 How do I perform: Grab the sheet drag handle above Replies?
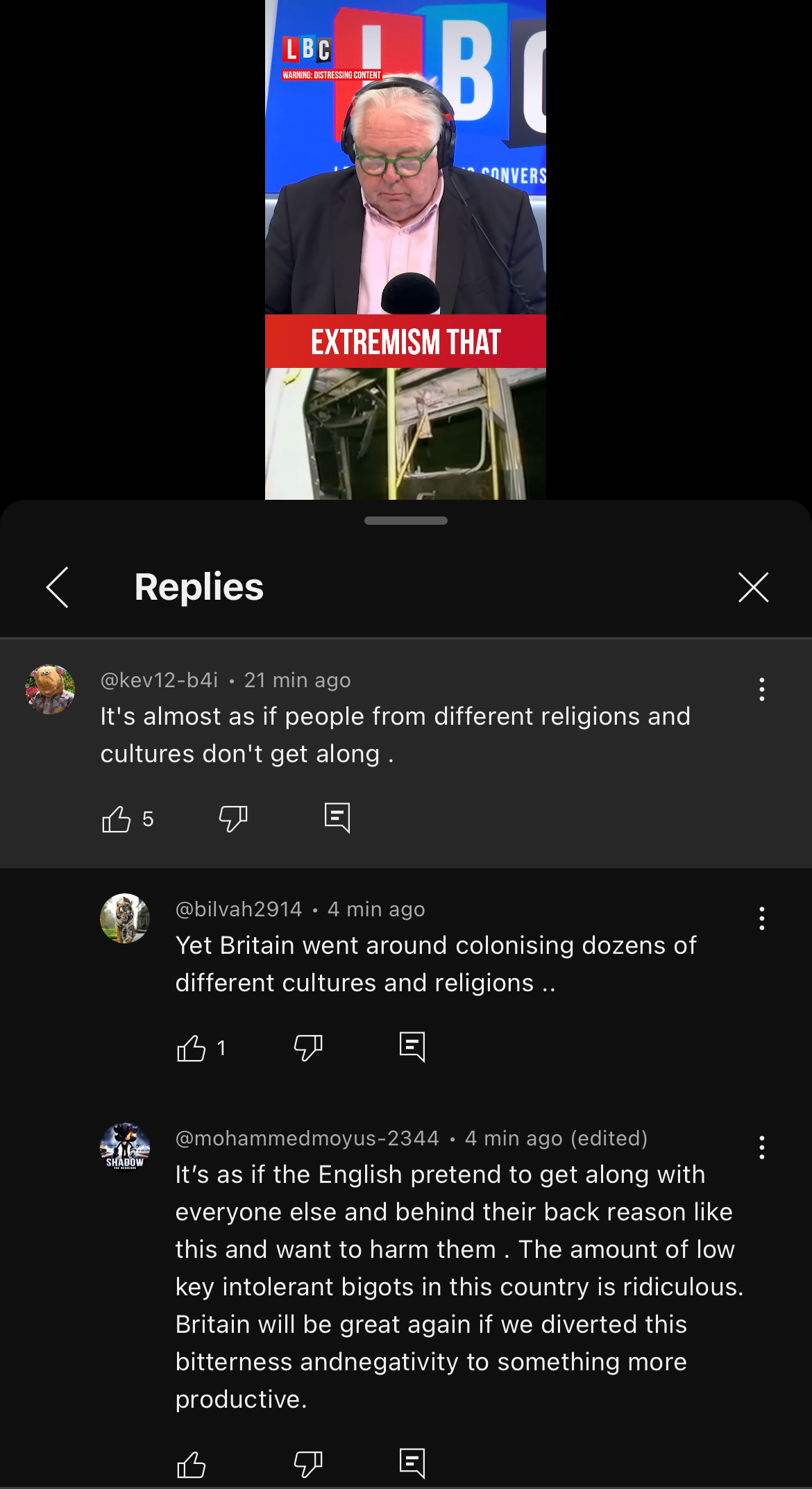[x=406, y=521]
